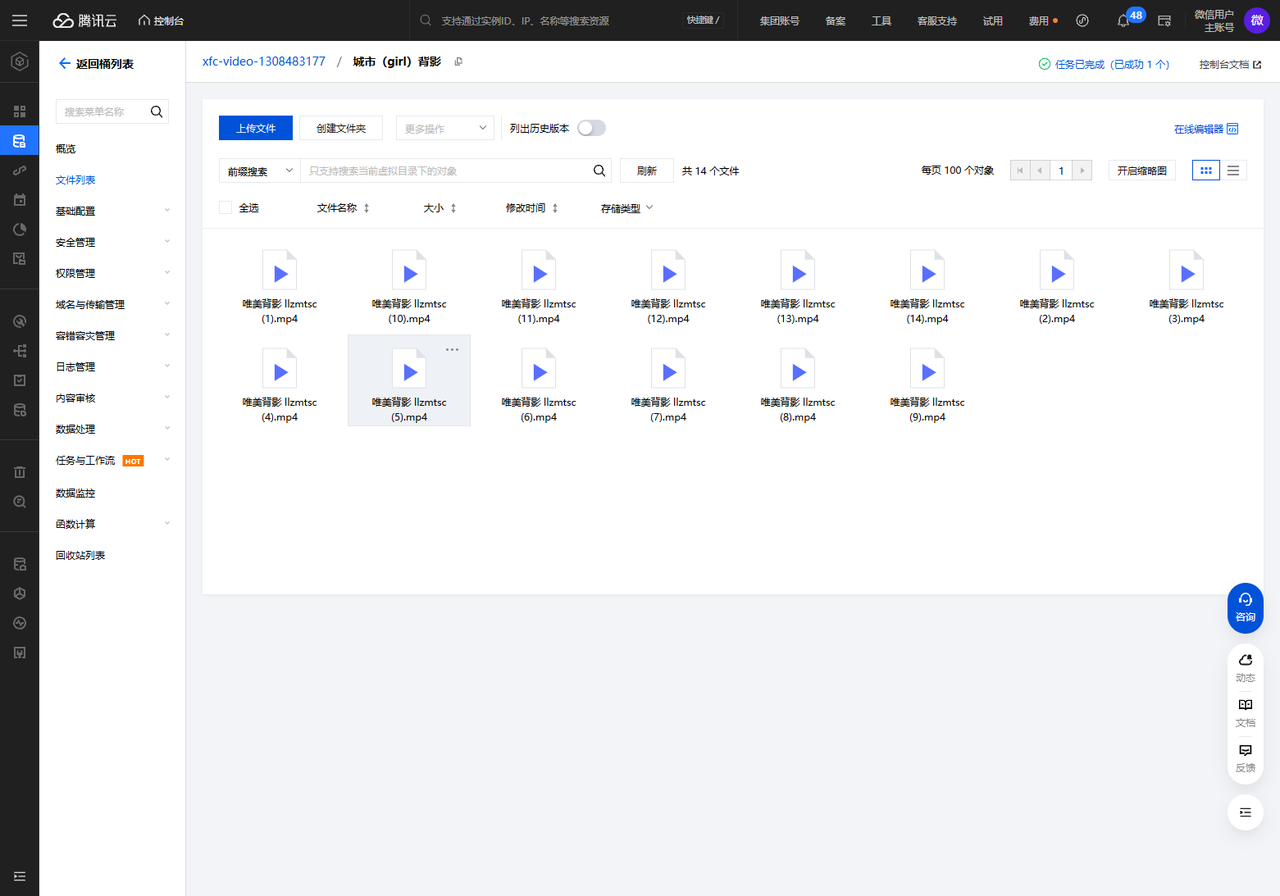Screen dimensions: 1280x896
Task: Click the 刷新 button
Action: [647, 171]
